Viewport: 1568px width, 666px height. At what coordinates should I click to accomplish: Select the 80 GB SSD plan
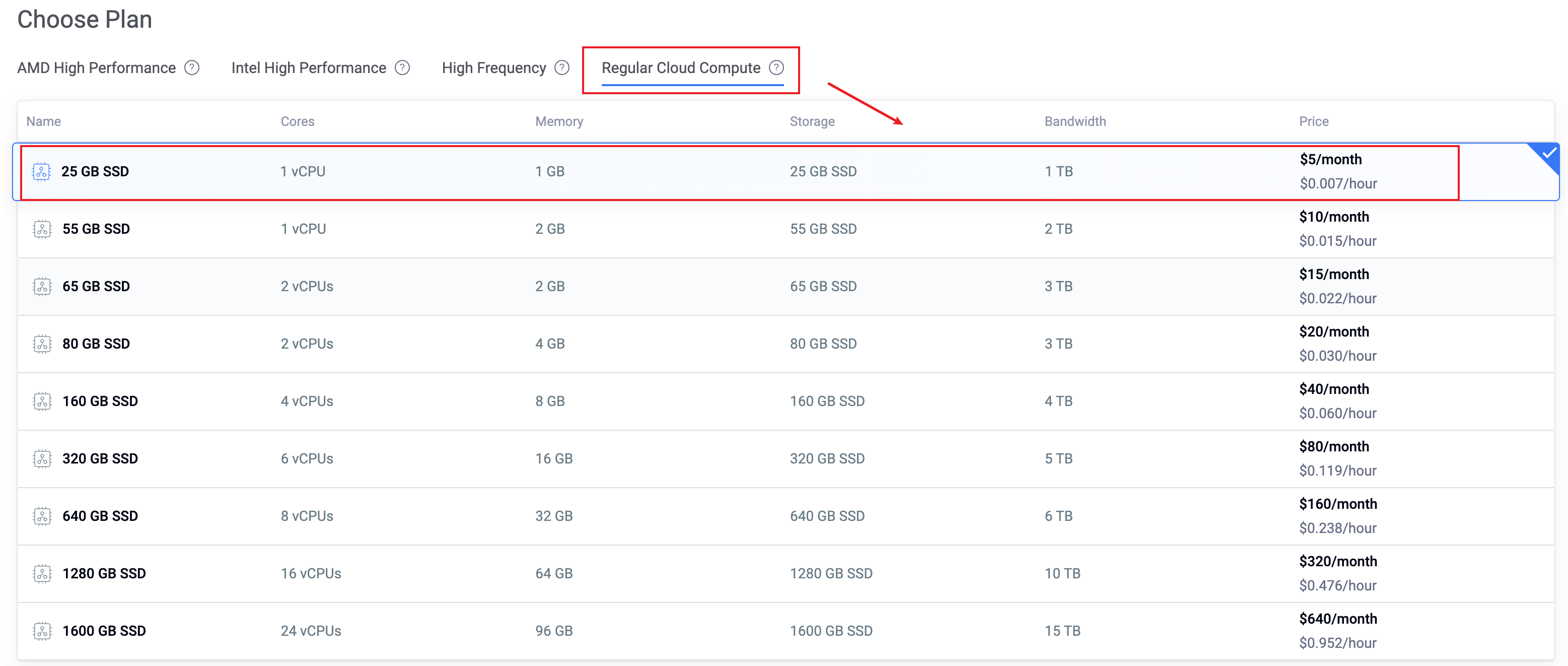[786, 344]
